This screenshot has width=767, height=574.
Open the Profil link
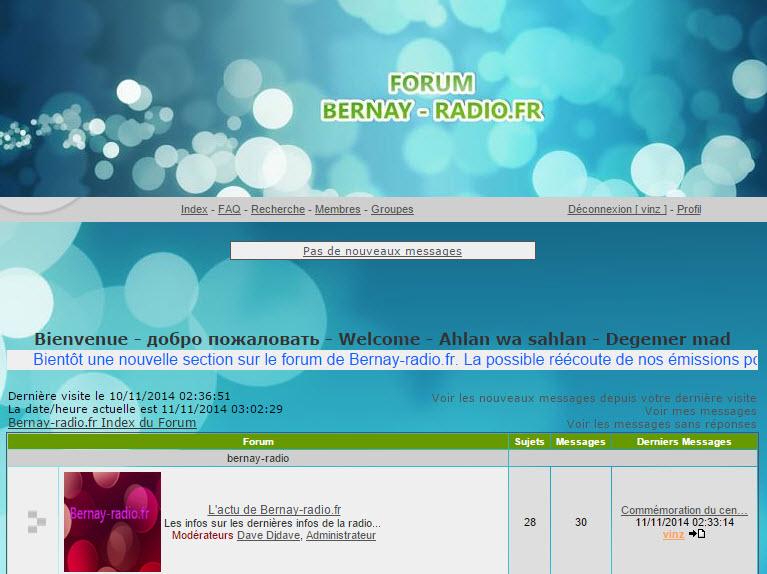pos(689,209)
